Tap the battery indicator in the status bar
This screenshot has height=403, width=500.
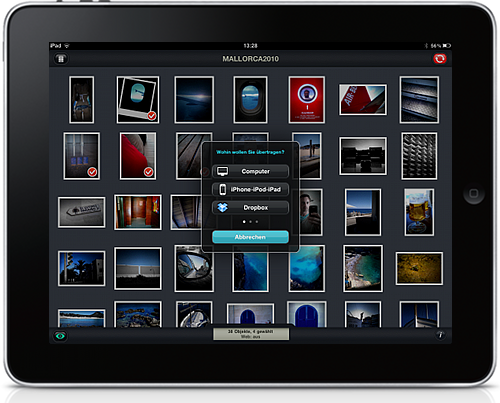point(447,46)
